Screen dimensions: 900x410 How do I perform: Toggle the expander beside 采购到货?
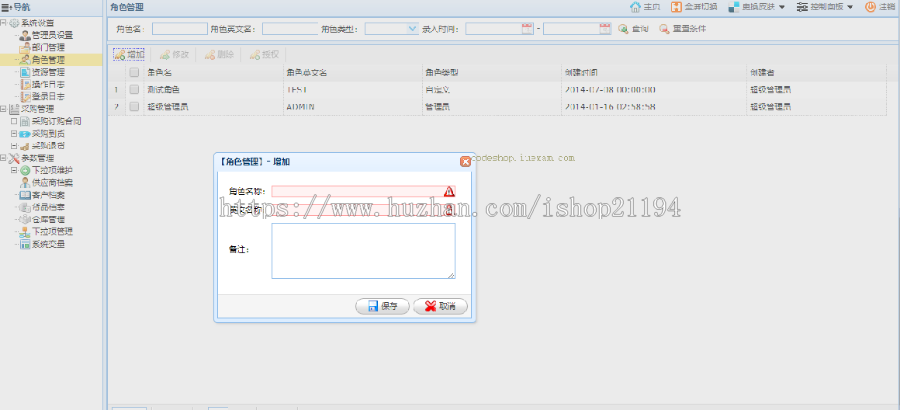coord(14,134)
